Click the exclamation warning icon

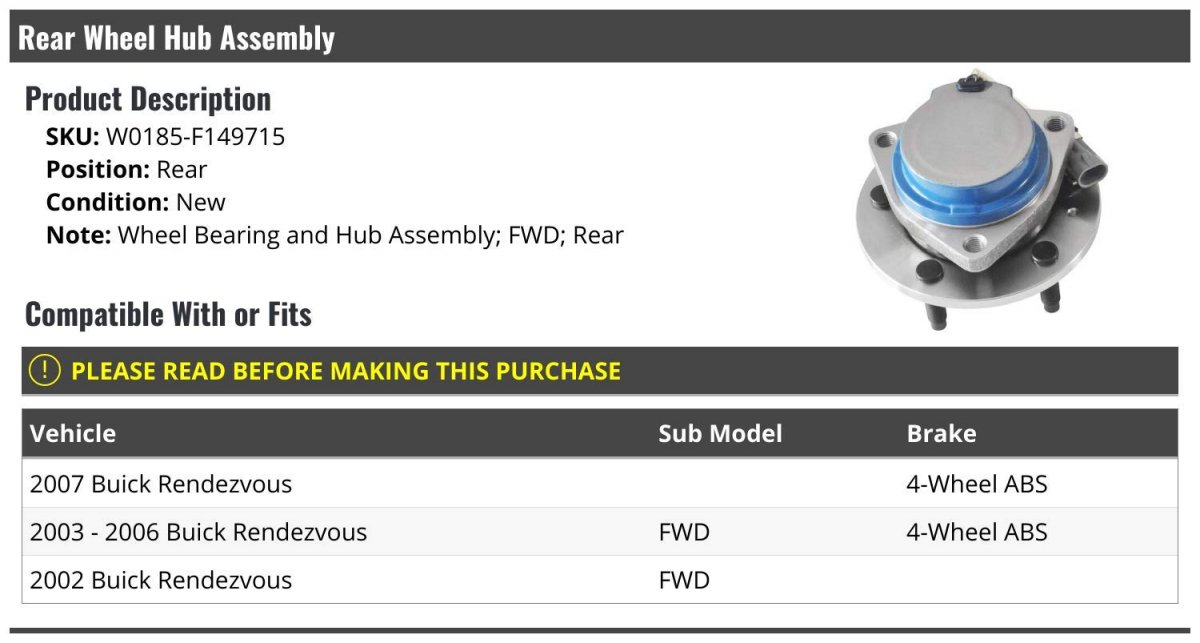44,370
